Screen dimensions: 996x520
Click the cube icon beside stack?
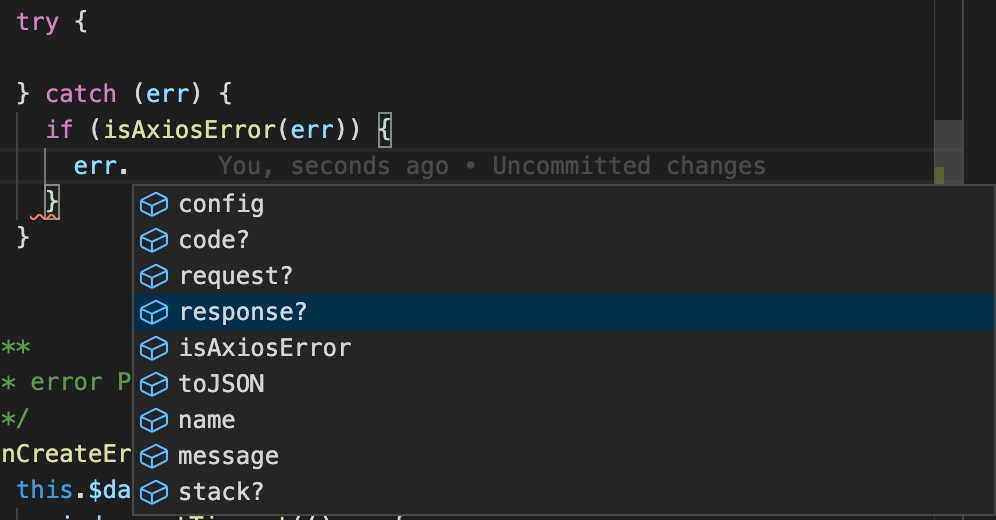pos(154,492)
